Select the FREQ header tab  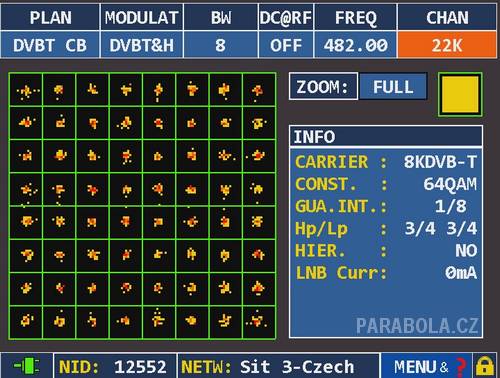click(x=355, y=17)
